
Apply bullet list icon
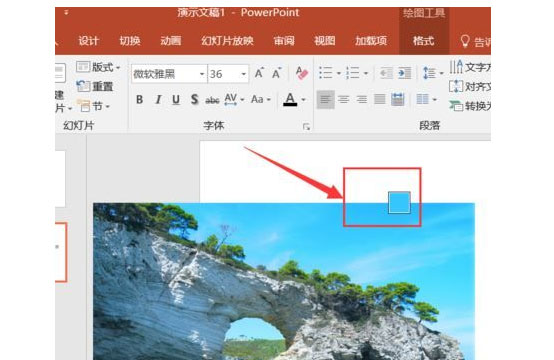[x=325, y=73]
